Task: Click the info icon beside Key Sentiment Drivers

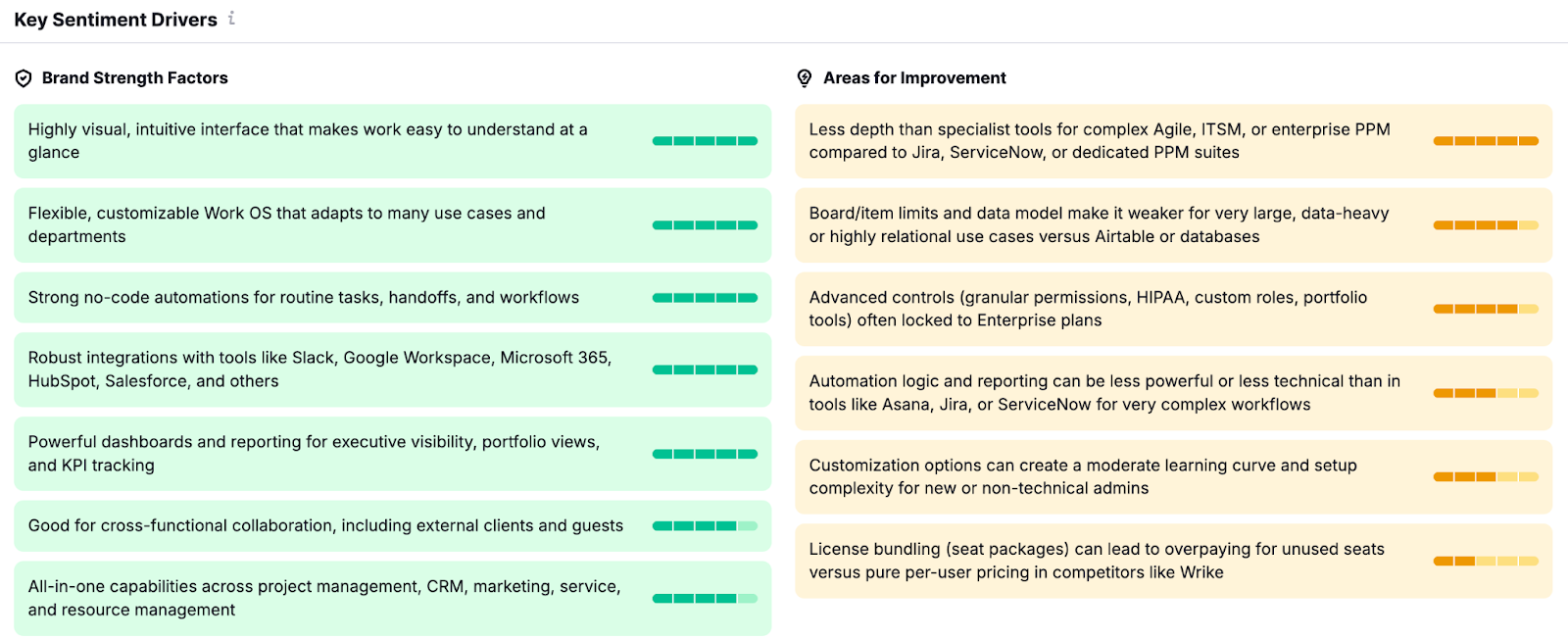Action: point(231,18)
